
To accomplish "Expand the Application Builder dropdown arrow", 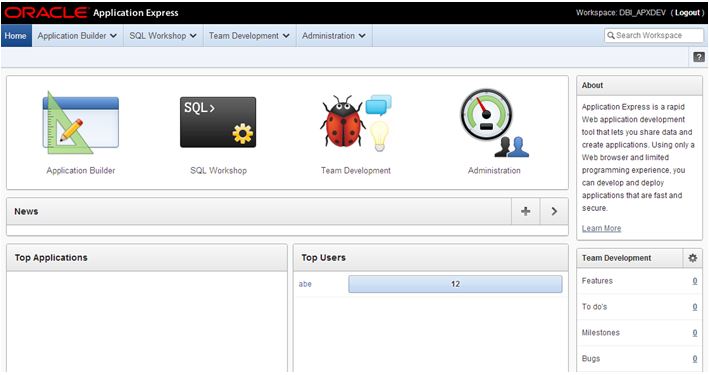I will pyautogui.click(x=113, y=36).
